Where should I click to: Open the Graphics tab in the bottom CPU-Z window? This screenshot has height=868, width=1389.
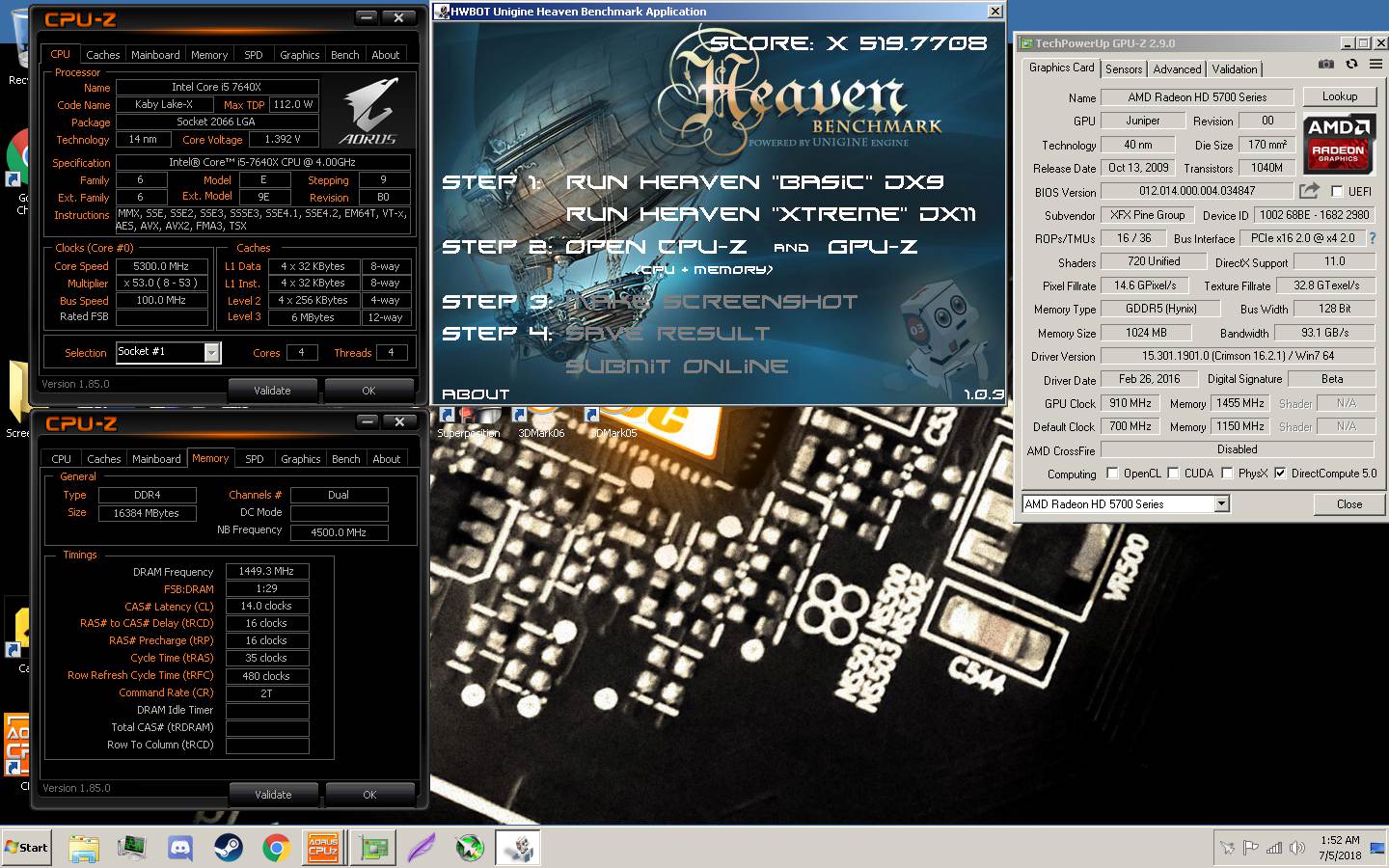tap(301, 459)
